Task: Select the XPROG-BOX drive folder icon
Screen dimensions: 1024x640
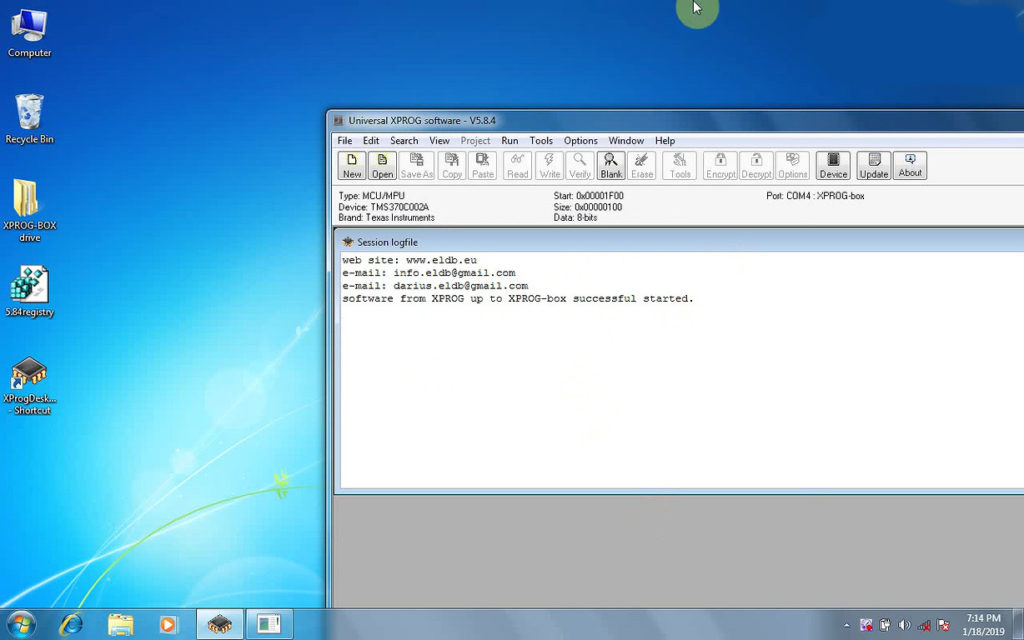Action: (29, 210)
